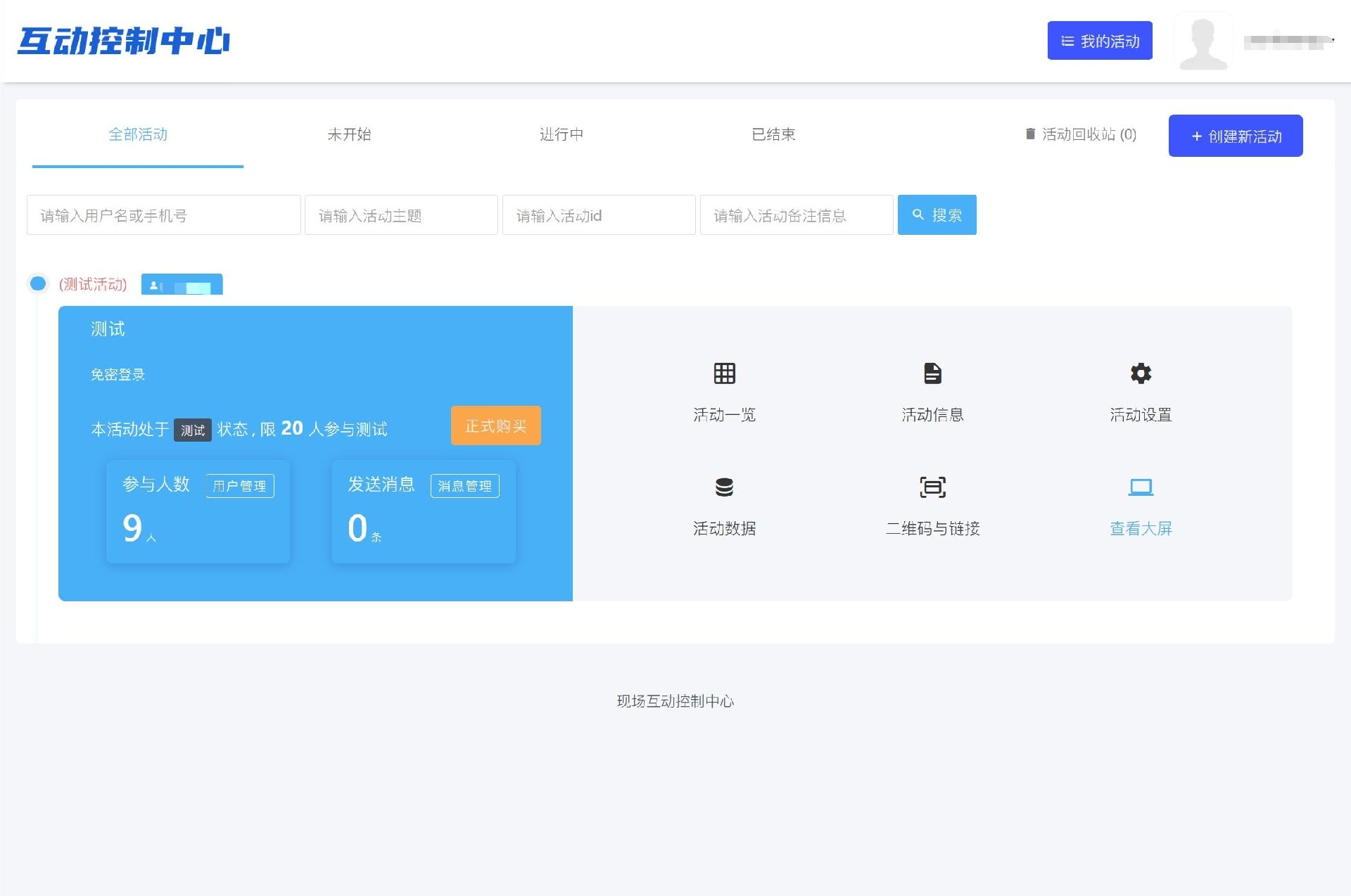The height and width of the screenshot is (896, 1351).
Task: Focus the 活动备注信息 input field
Action: tap(797, 215)
